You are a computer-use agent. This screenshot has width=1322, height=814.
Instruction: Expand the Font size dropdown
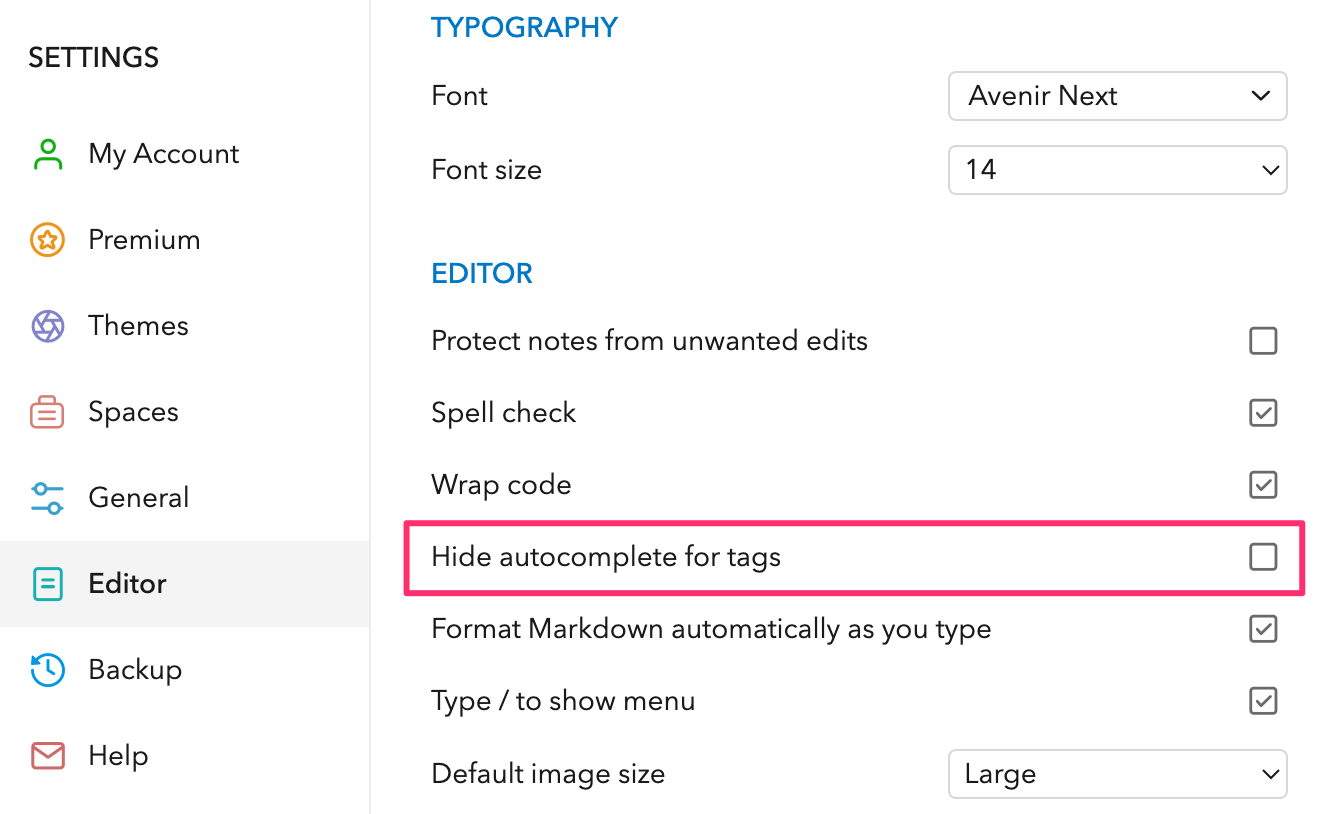click(x=1116, y=170)
